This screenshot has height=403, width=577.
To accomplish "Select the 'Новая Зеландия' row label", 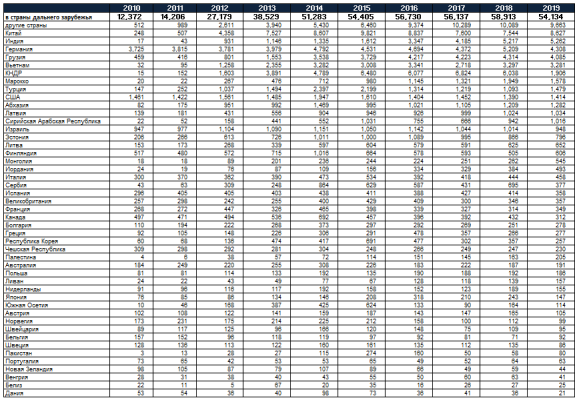I will click(29, 369).
